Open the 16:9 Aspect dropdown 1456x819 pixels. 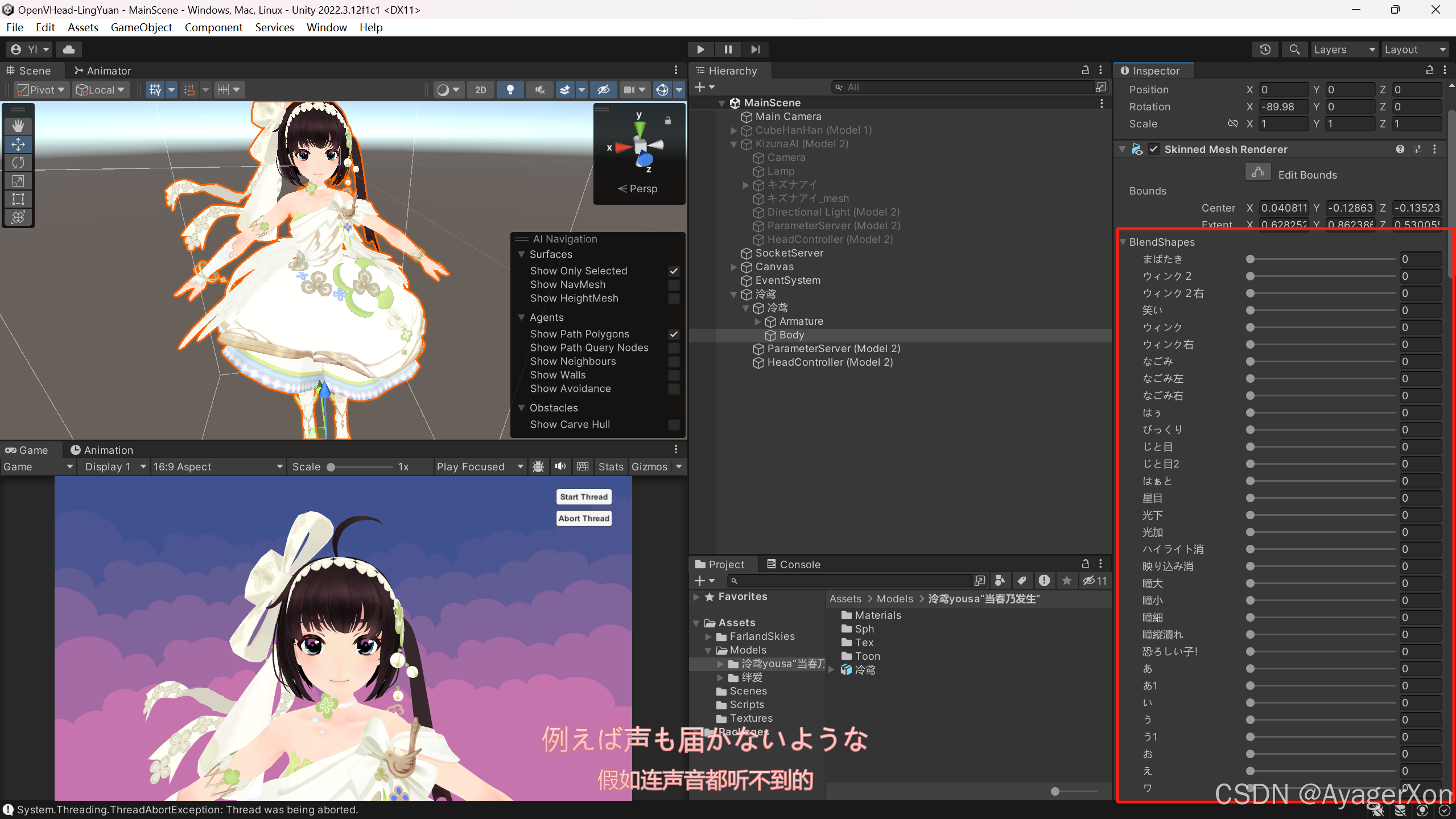click(218, 466)
